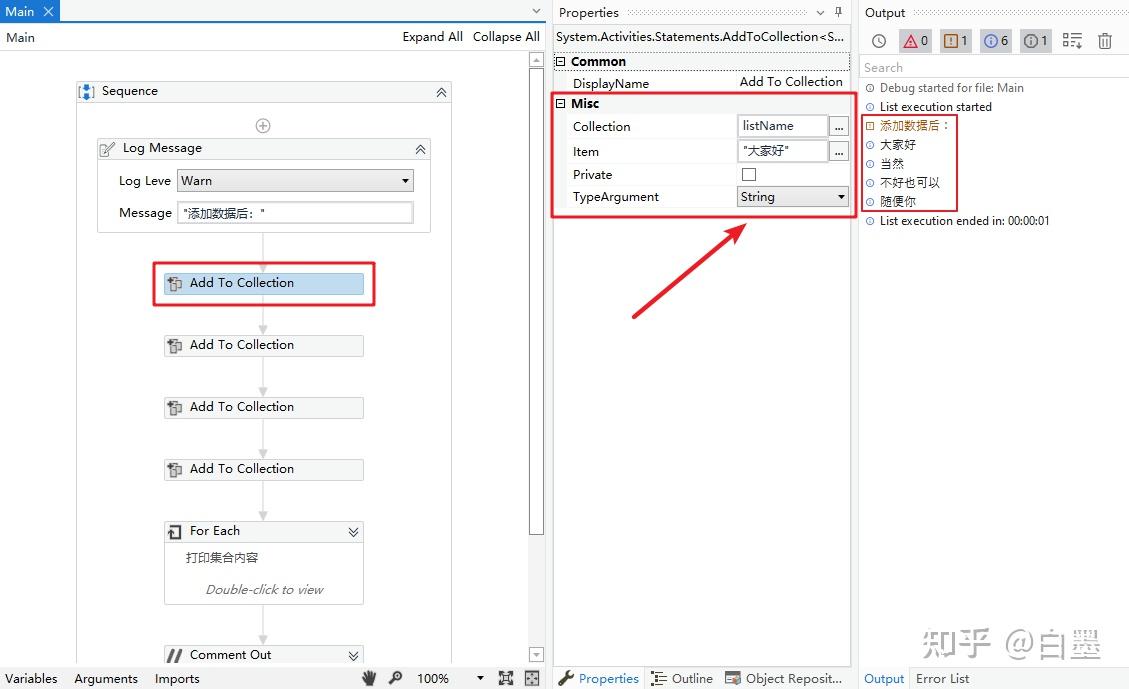
Task: Clear all Output panel messages with trash icon
Action: tap(1104, 40)
